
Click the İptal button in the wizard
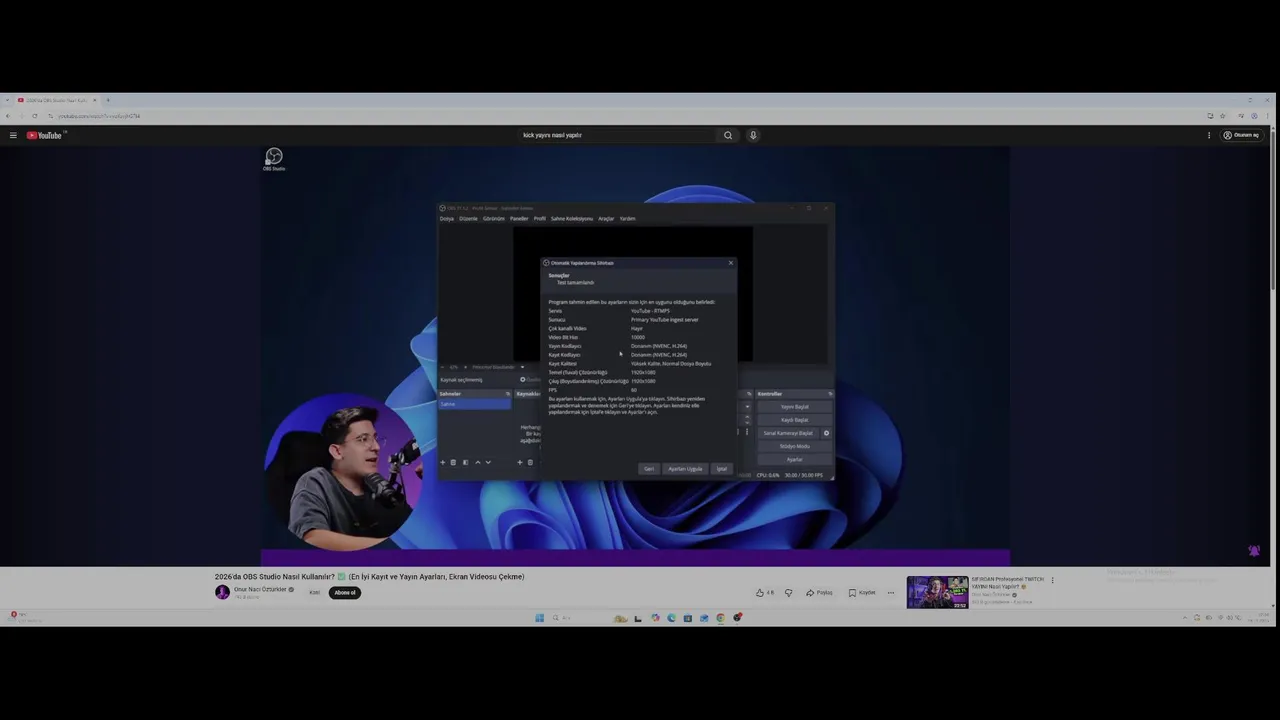coord(721,468)
